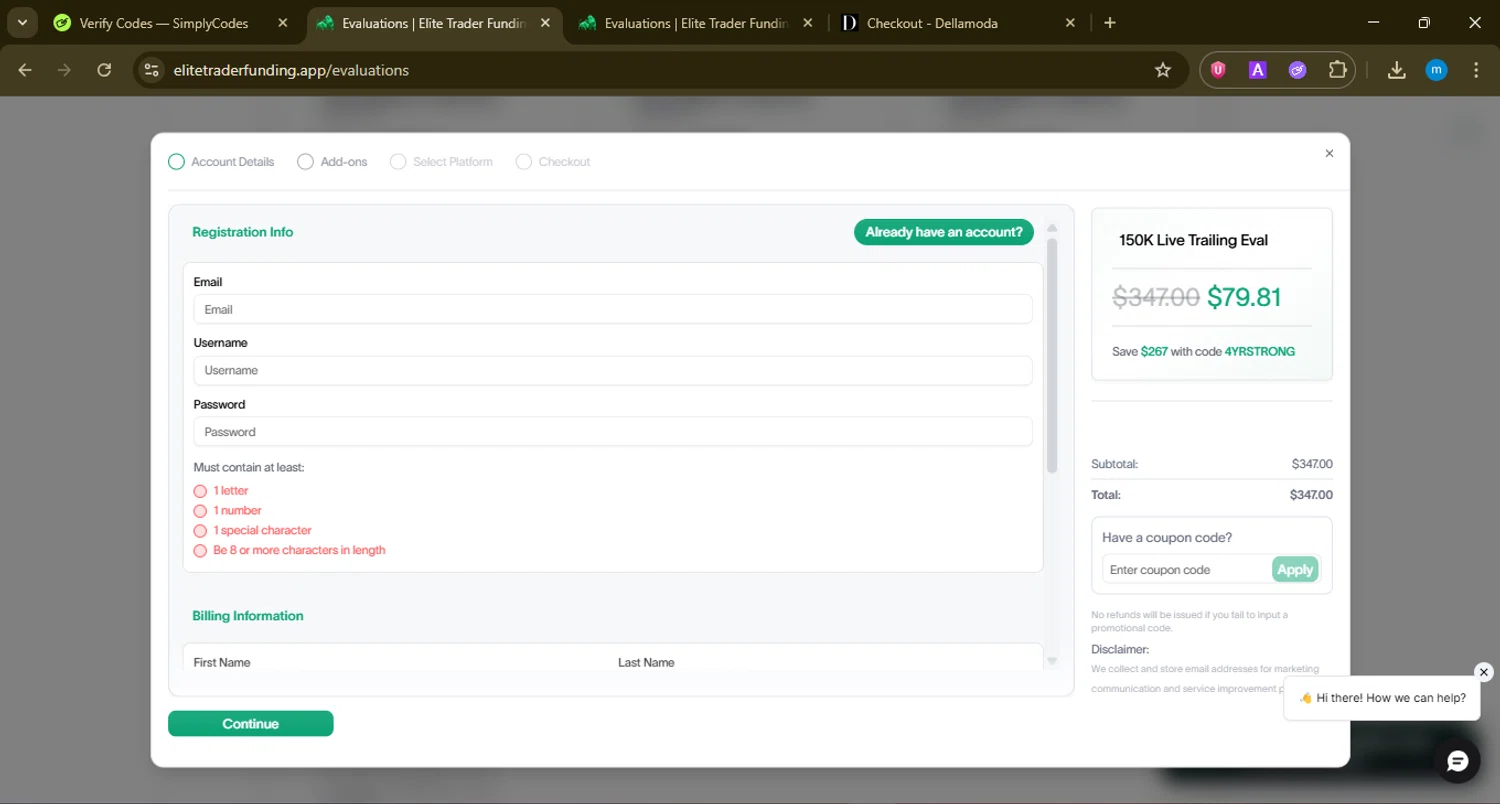Click the '1 letter' requirement indicator
This screenshot has height=804, width=1500.
[x=200, y=491]
